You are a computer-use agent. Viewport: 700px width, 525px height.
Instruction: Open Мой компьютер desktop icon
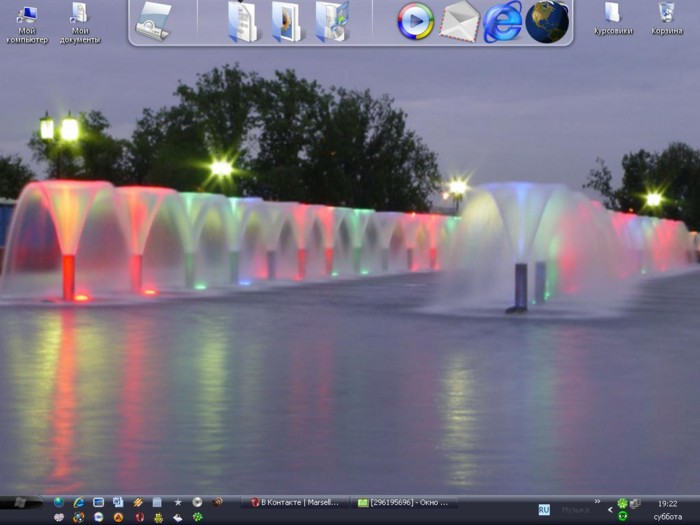[26, 20]
